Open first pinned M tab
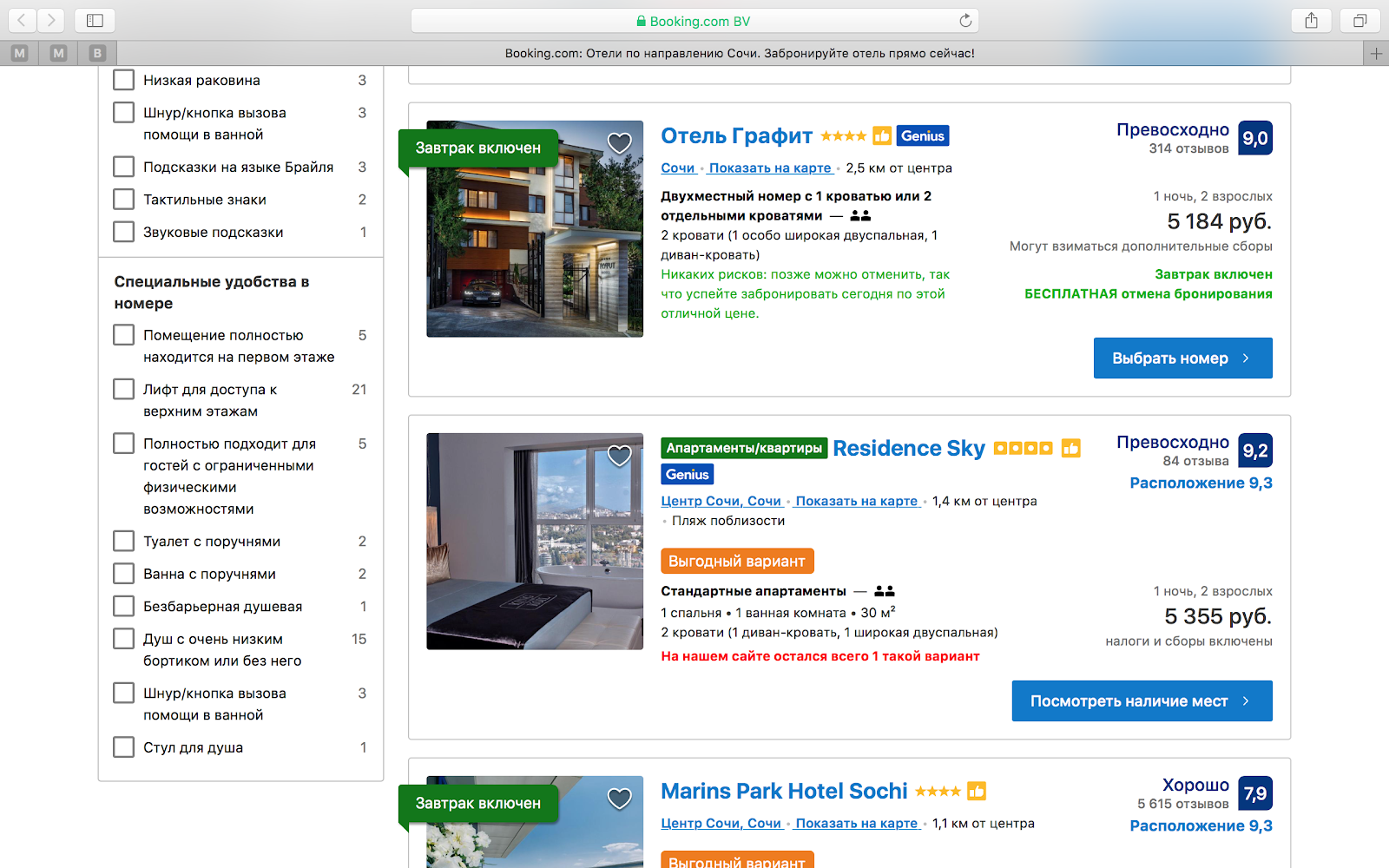Screen dimensions: 1389x868 (20, 54)
